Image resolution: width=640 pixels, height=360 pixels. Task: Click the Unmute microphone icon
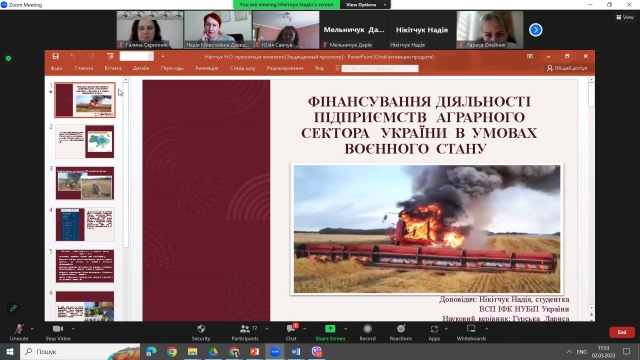pos(19,329)
